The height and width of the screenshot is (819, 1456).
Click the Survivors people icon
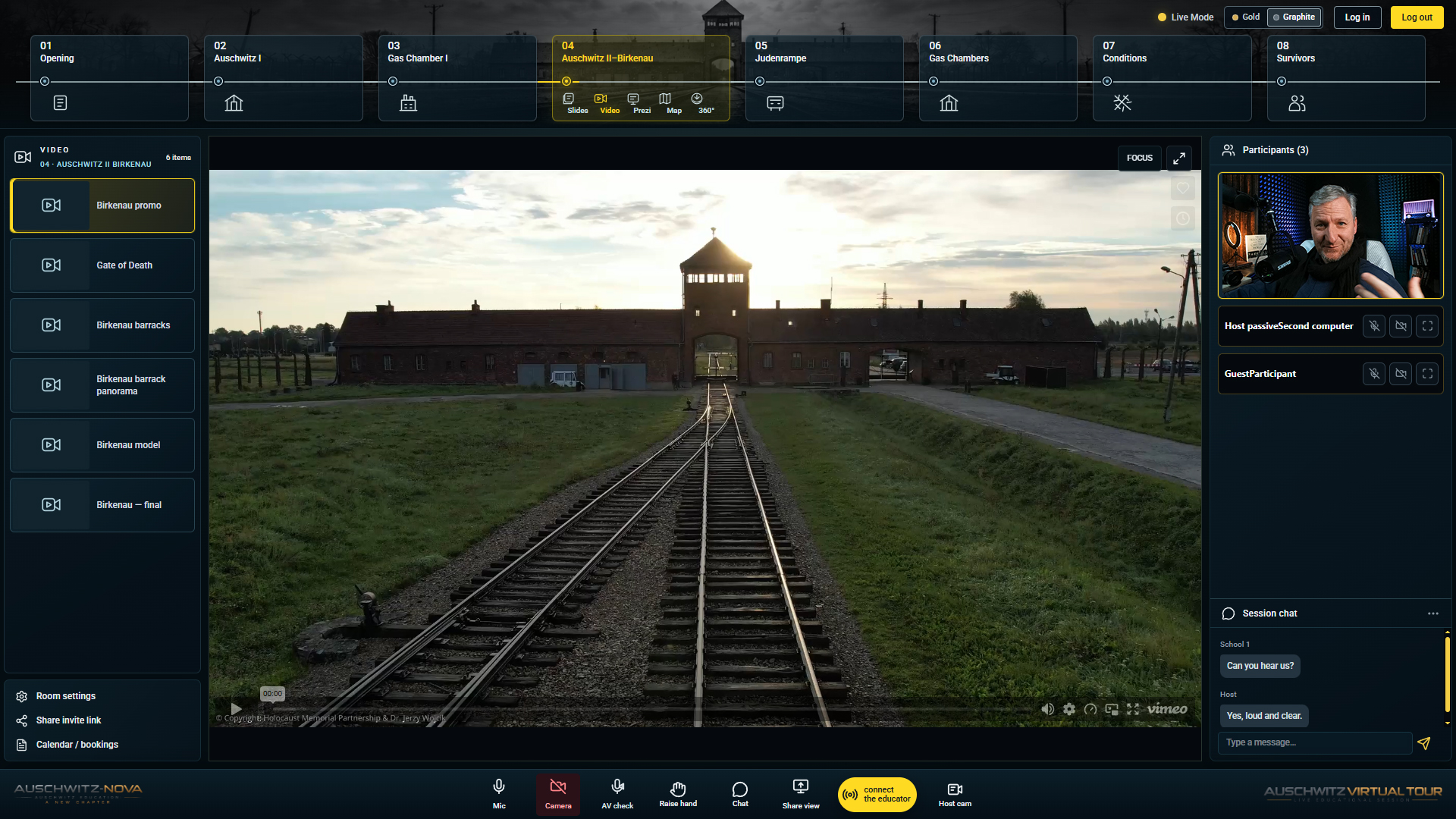(1297, 103)
